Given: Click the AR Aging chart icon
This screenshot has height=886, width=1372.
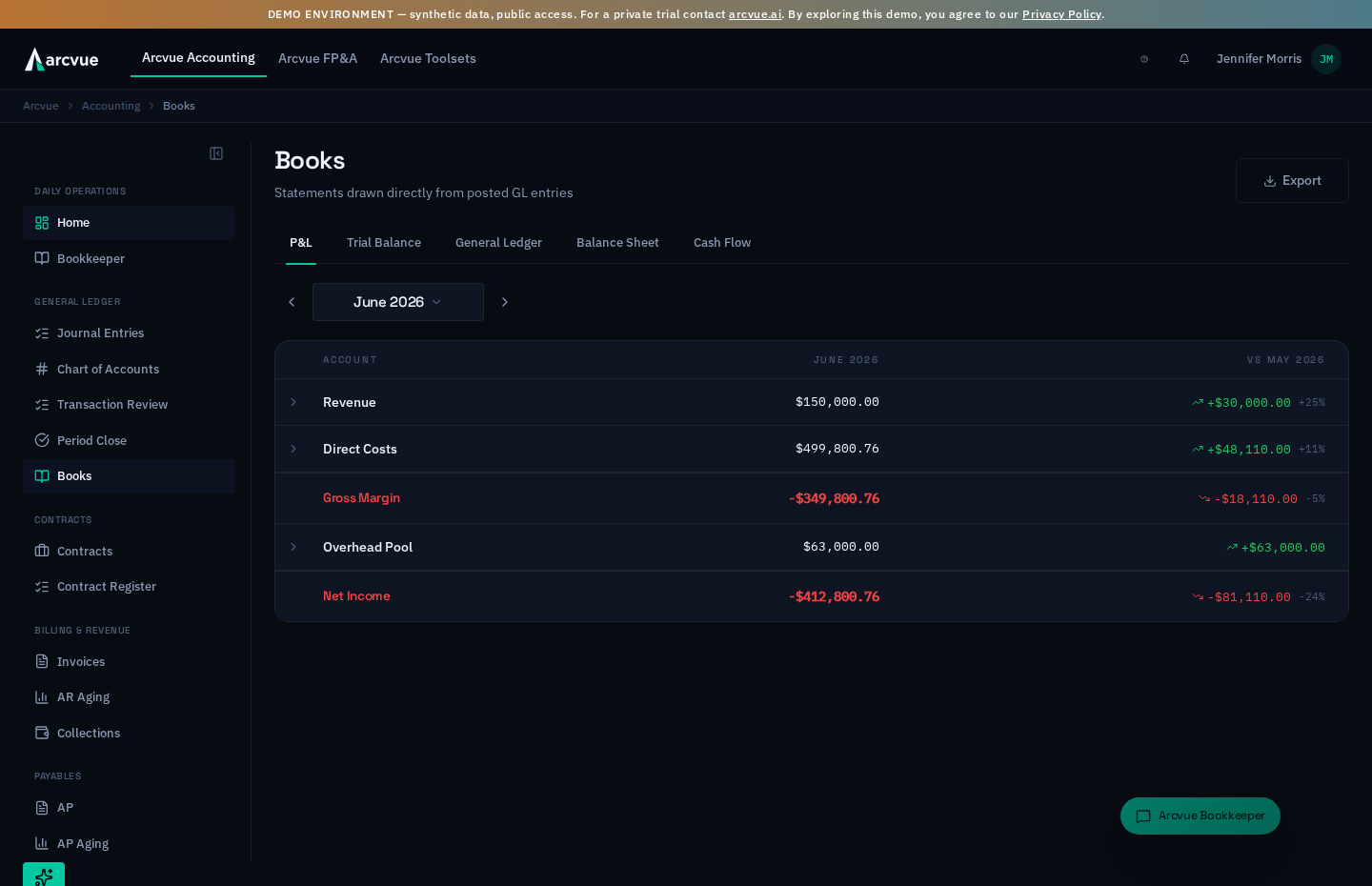Looking at the screenshot, I should [x=42, y=697].
